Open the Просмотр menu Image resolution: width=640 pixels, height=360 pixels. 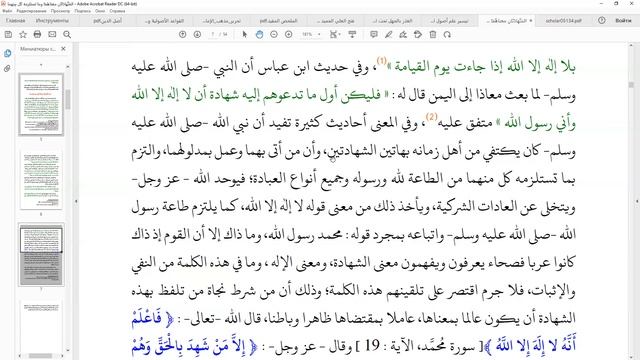(60, 11)
